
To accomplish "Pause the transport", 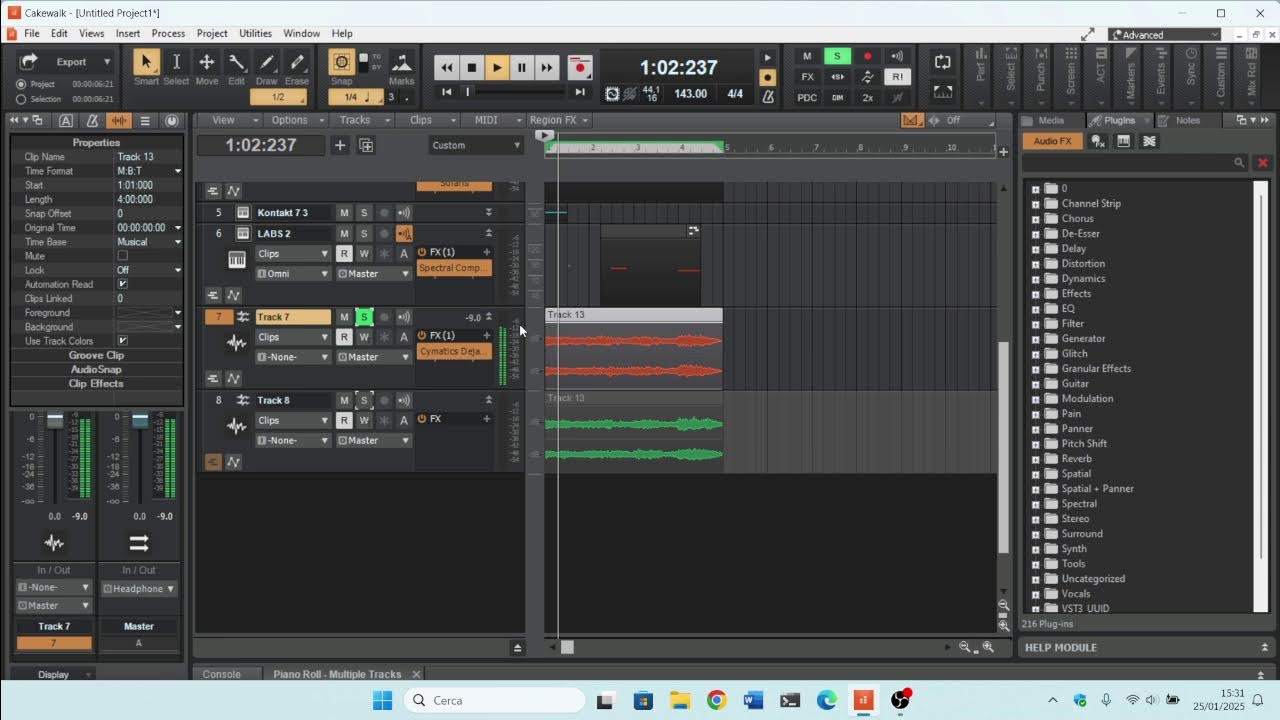I will (522, 68).
